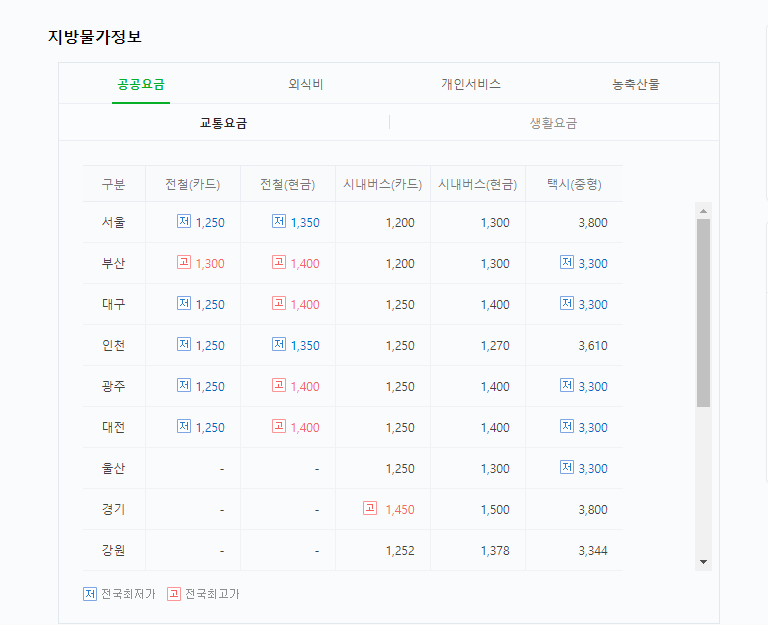Screen dimensions: 768x625
Task: Click the 구분 column header
Action: (114, 184)
